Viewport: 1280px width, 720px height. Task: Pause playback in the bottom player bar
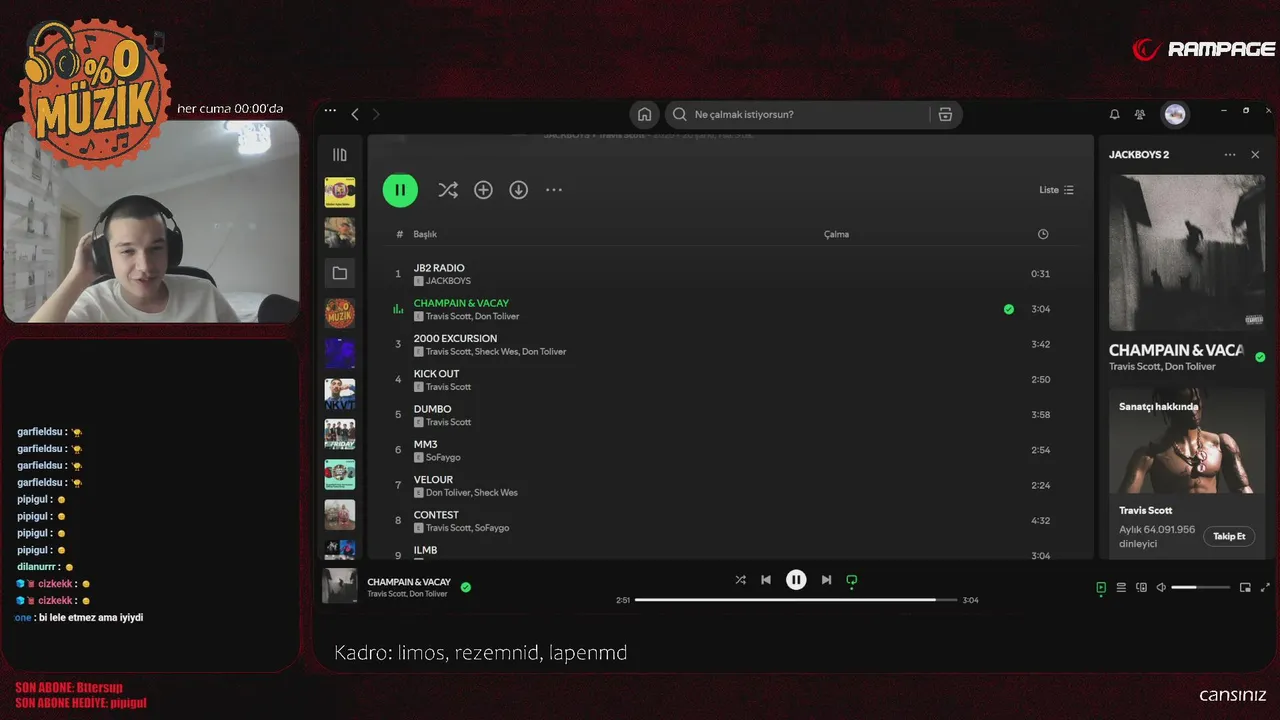pos(796,580)
